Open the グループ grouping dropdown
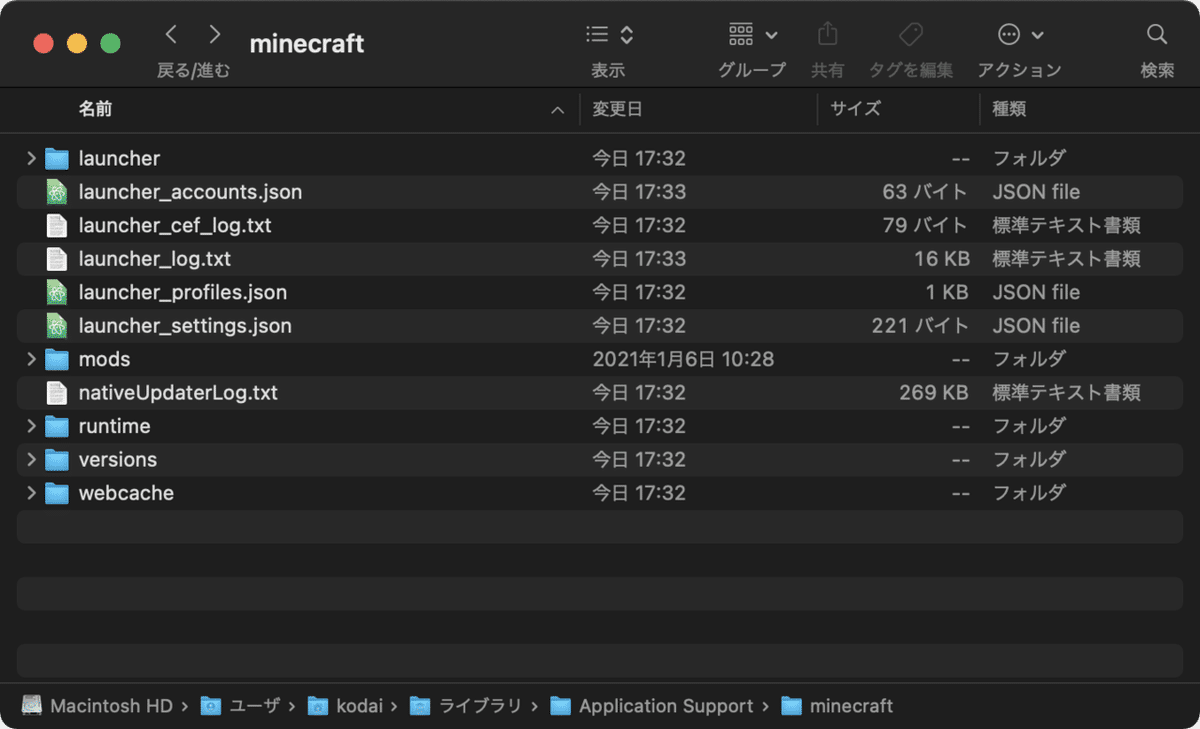 tap(753, 35)
